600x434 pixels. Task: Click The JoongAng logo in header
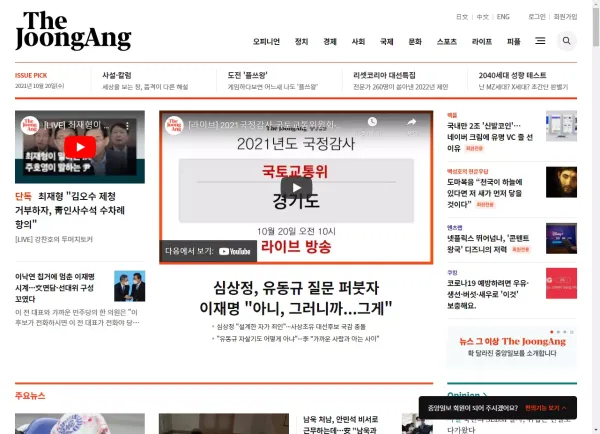(73, 31)
